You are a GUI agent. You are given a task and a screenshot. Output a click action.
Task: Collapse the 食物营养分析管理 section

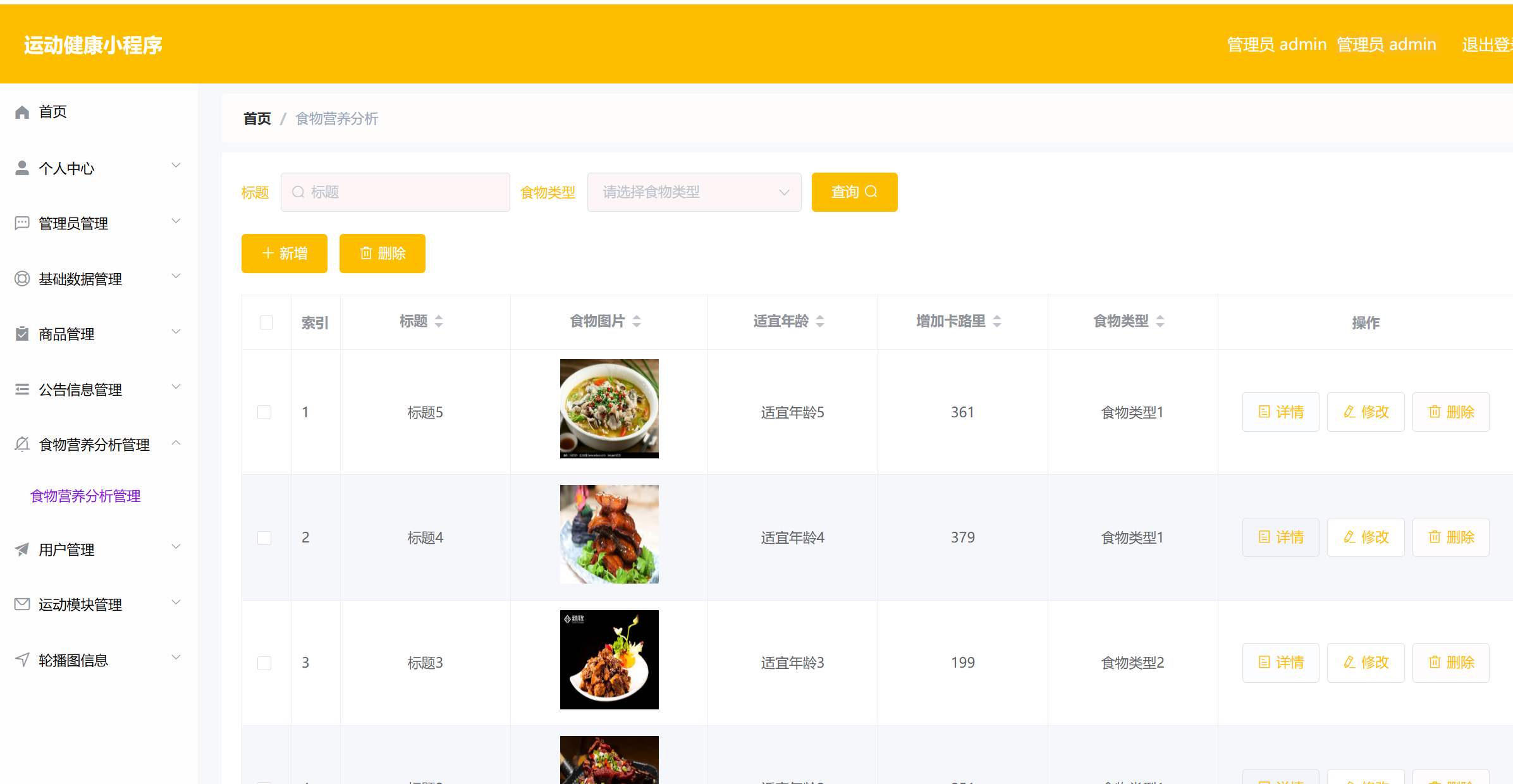click(x=176, y=443)
